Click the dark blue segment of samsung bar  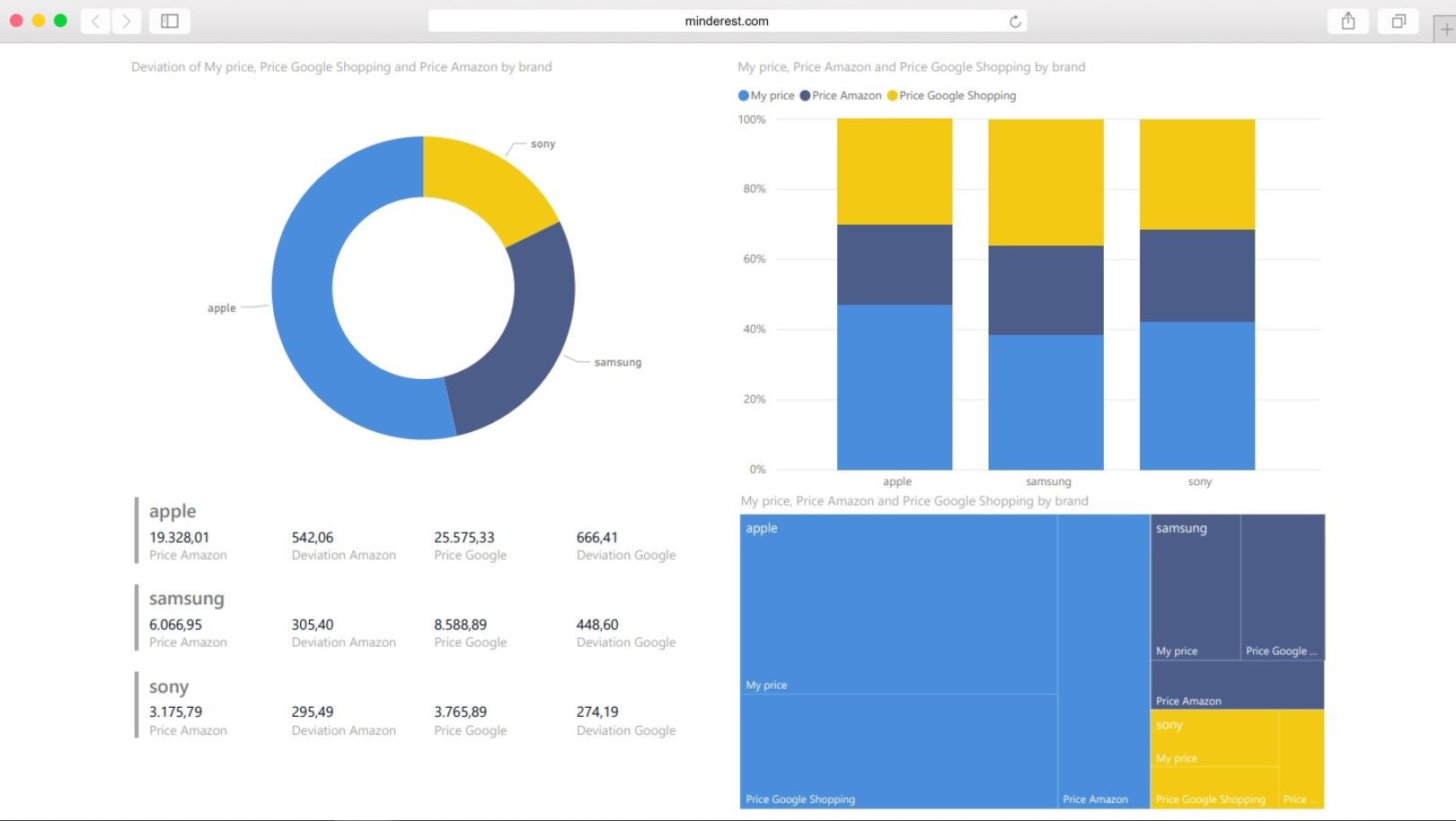point(1046,290)
